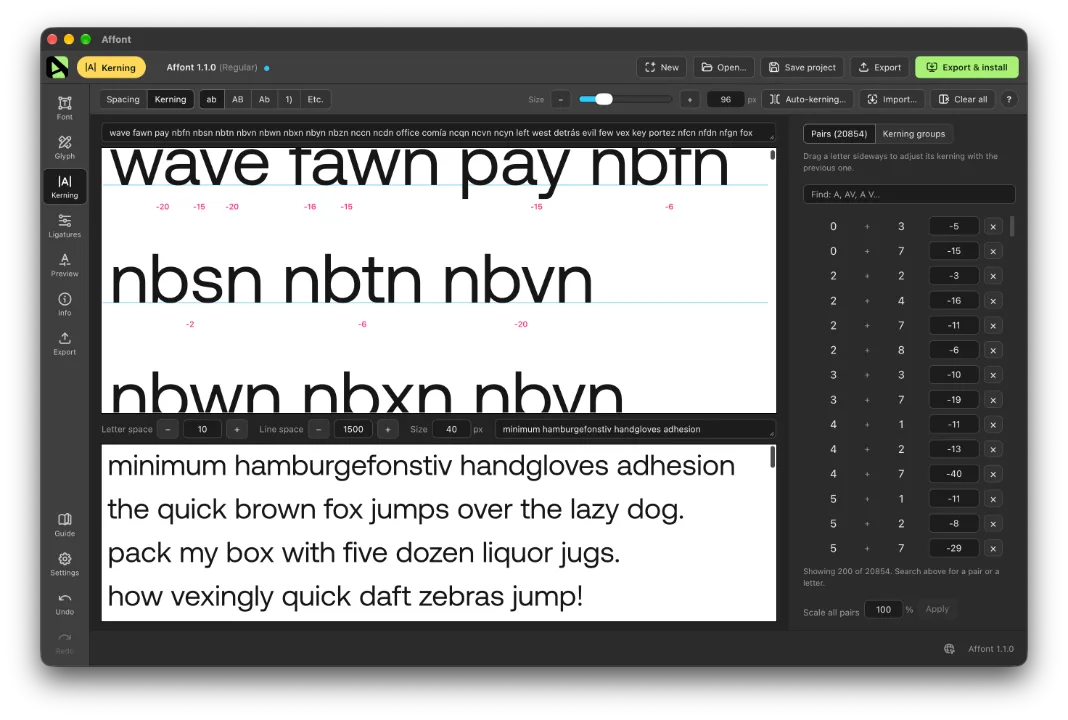Click the Export & install button
Viewport: 1068px width, 720px height.
pos(967,67)
